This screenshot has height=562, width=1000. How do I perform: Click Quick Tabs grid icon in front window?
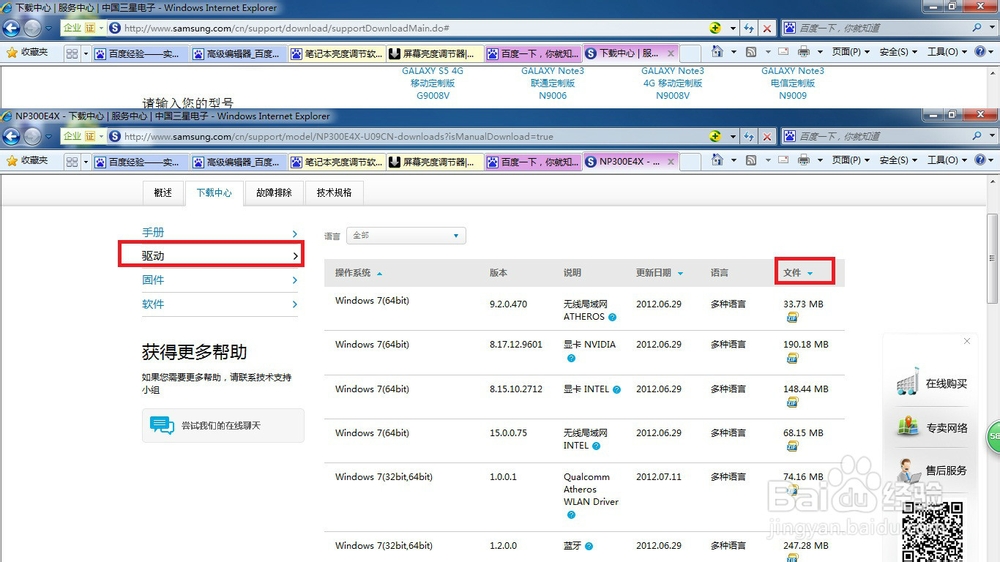[x=72, y=162]
